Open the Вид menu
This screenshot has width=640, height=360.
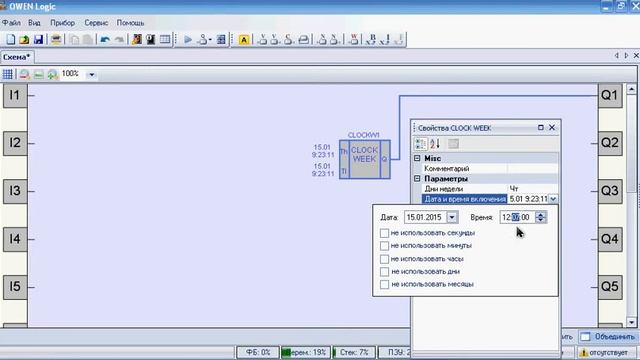tap(34, 23)
